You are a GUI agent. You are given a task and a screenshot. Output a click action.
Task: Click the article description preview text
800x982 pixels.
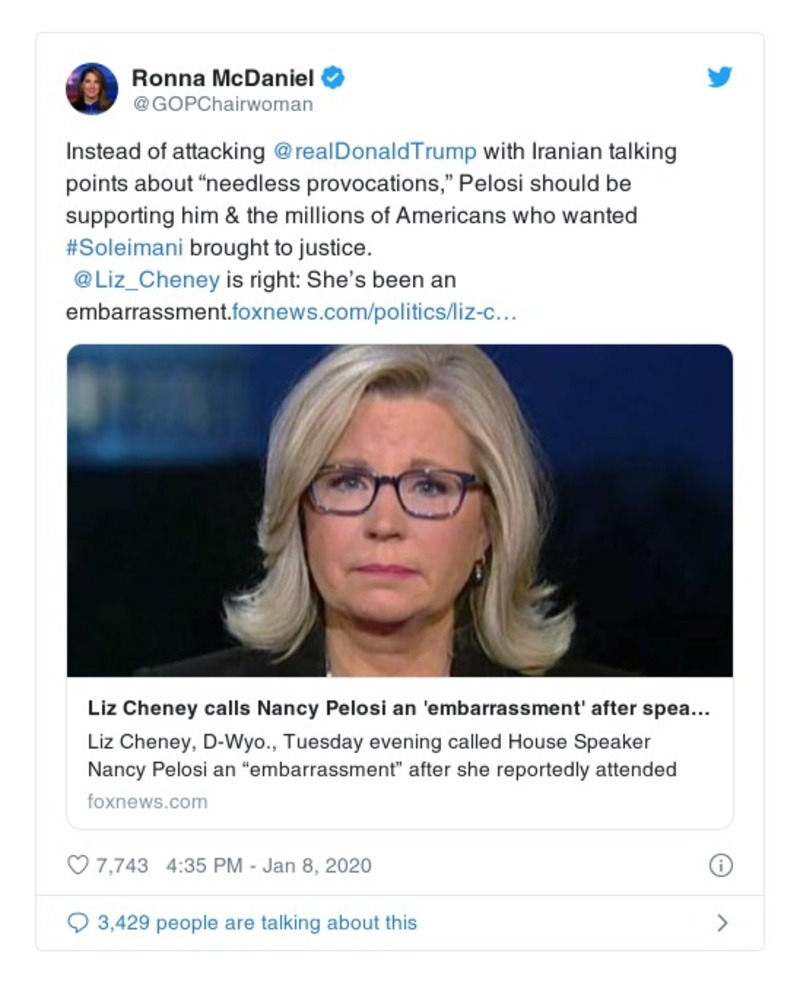click(x=382, y=755)
